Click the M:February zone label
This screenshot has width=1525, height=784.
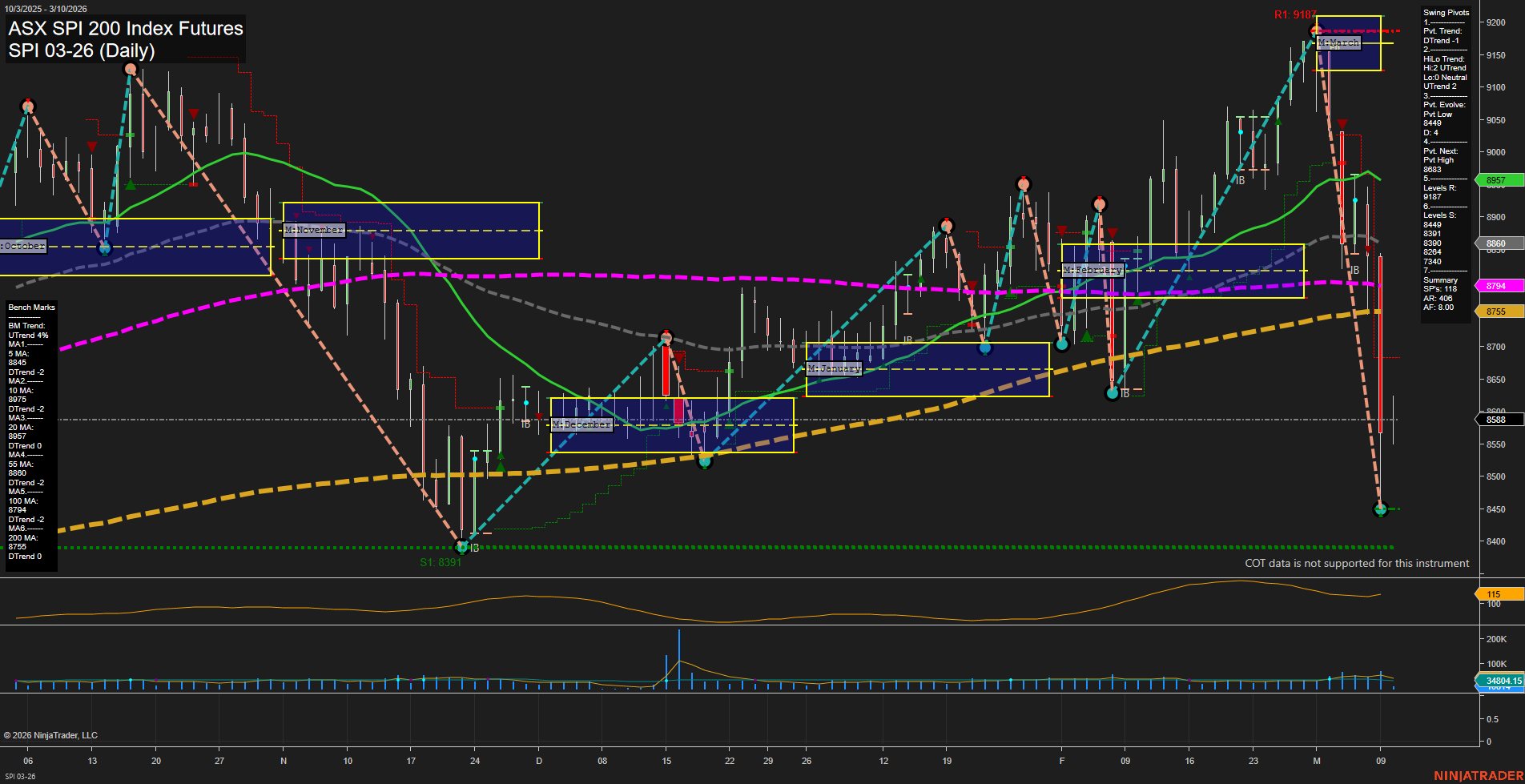coord(1092,270)
